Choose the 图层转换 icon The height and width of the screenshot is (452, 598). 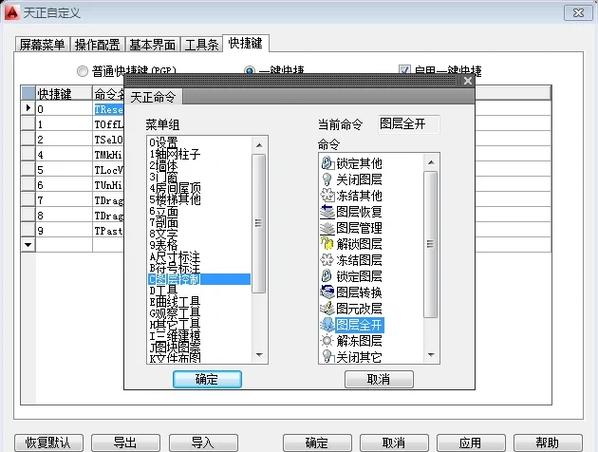327,292
